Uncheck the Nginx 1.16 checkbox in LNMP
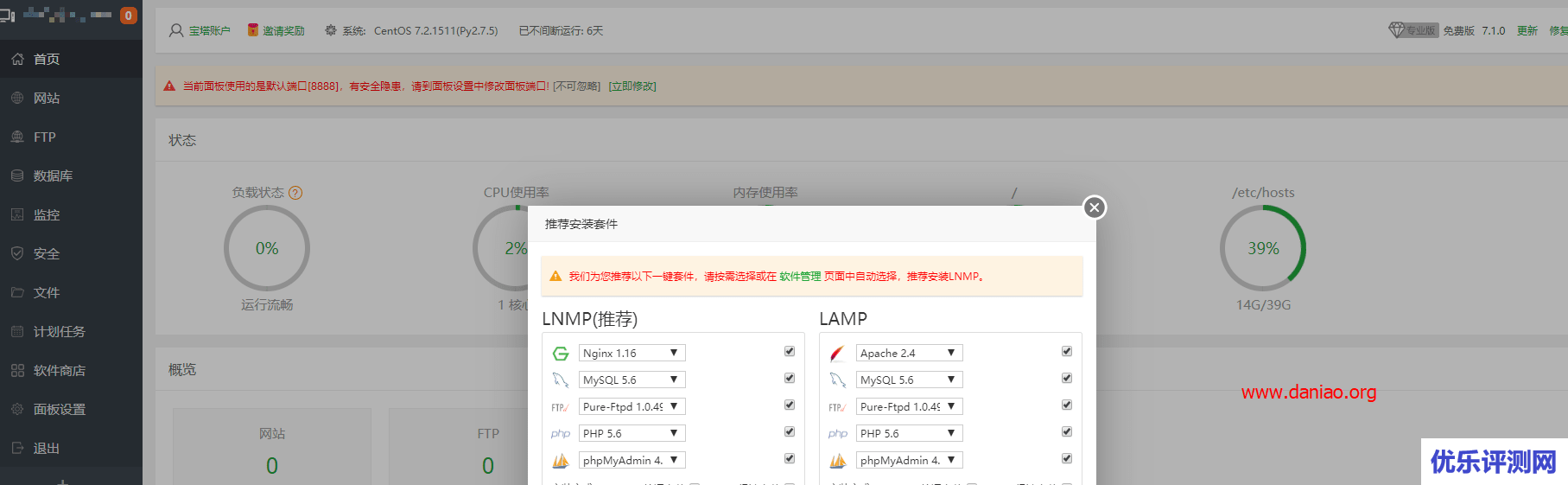1568x485 pixels. pyautogui.click(x=790, y=351)
